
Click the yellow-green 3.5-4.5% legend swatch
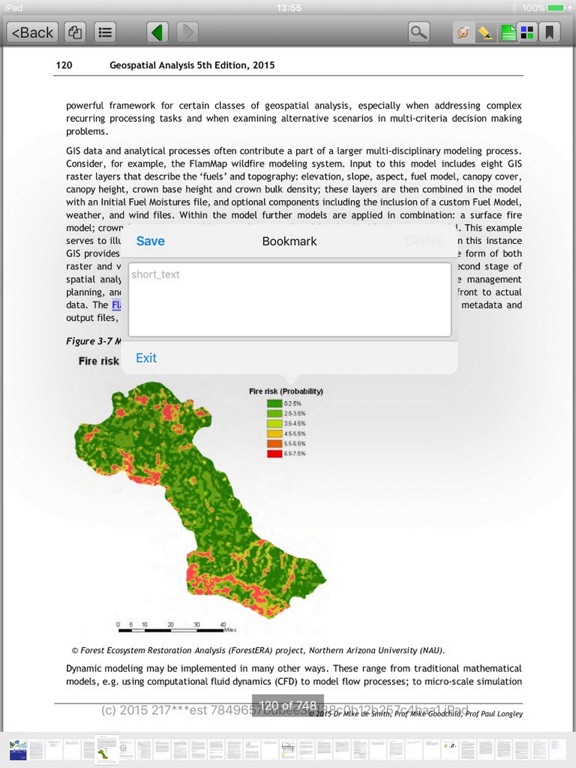pyautogui.click(x=274, y=424)
